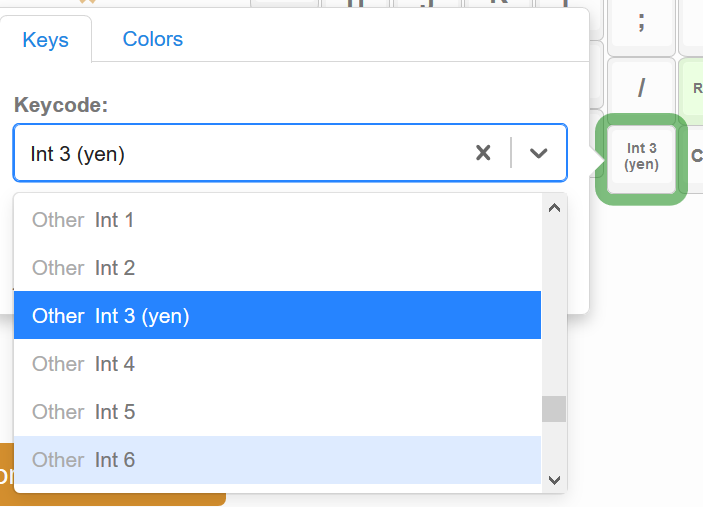
Task: Select the green key right of slash
Action: [691, 87]
